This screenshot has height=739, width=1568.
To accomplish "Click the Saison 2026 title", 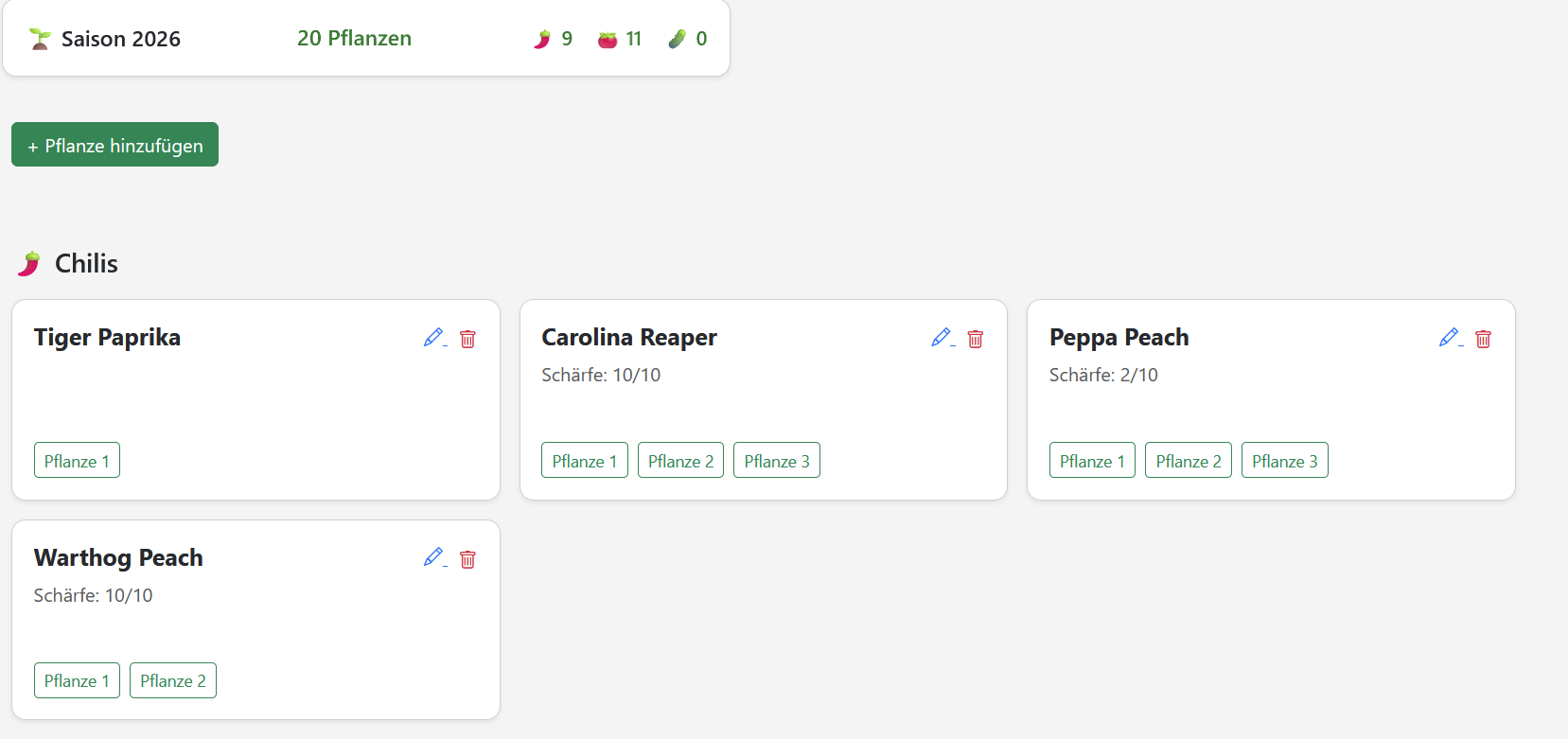I will point(121,39).
